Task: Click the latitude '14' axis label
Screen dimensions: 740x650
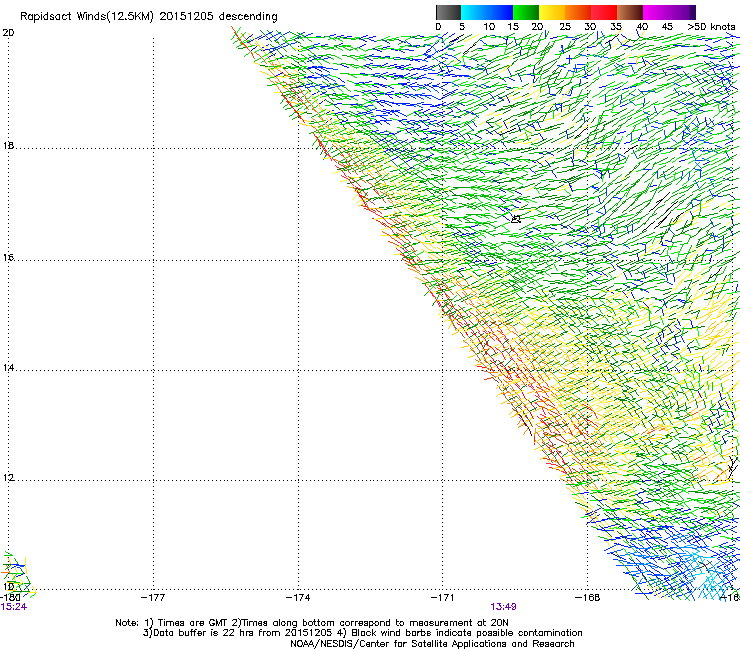Action: pos(8,368)
